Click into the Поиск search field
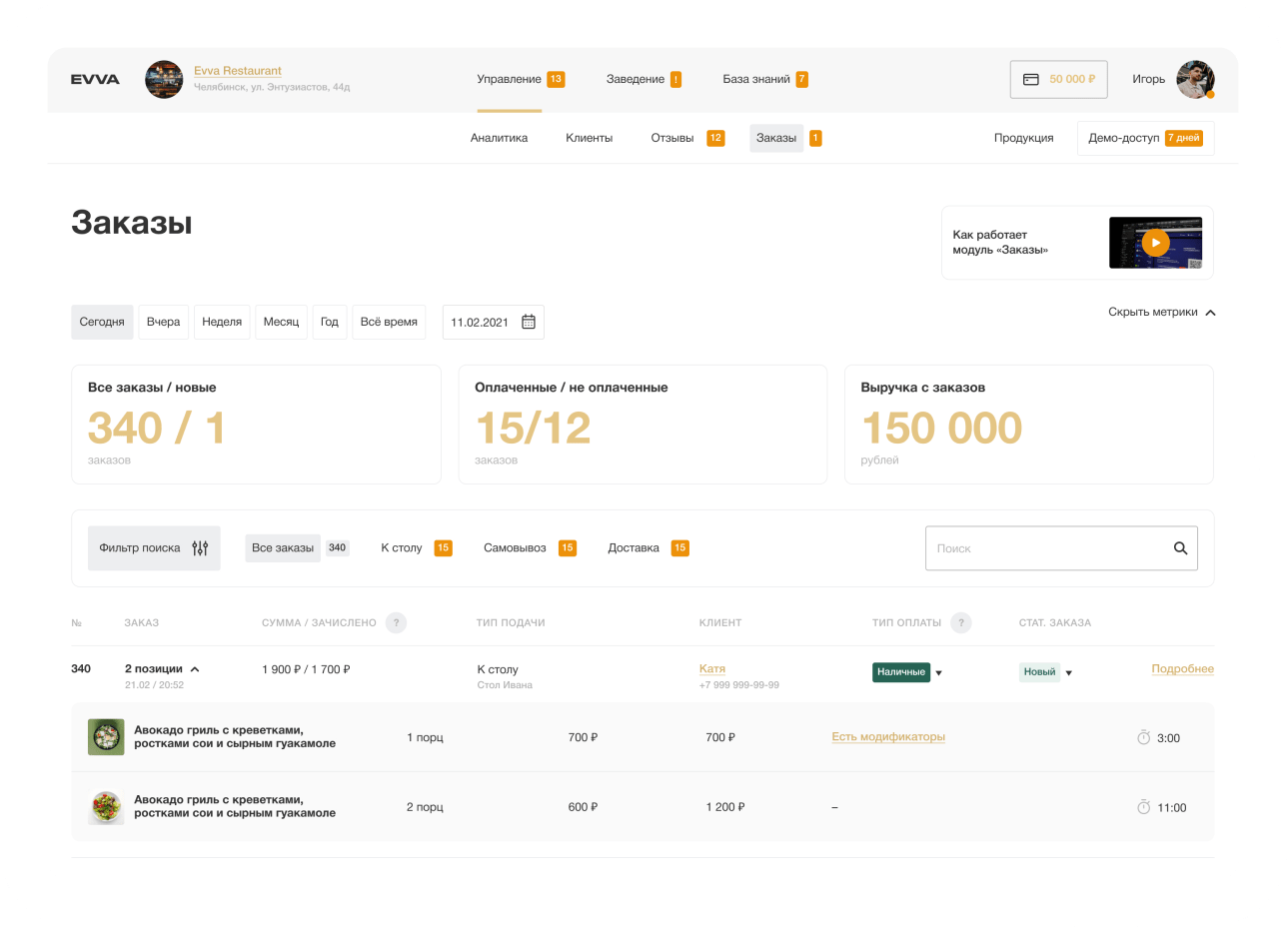Image resolution: width=1288 pixels, height=928 pixels. (x=1044, y=548)
